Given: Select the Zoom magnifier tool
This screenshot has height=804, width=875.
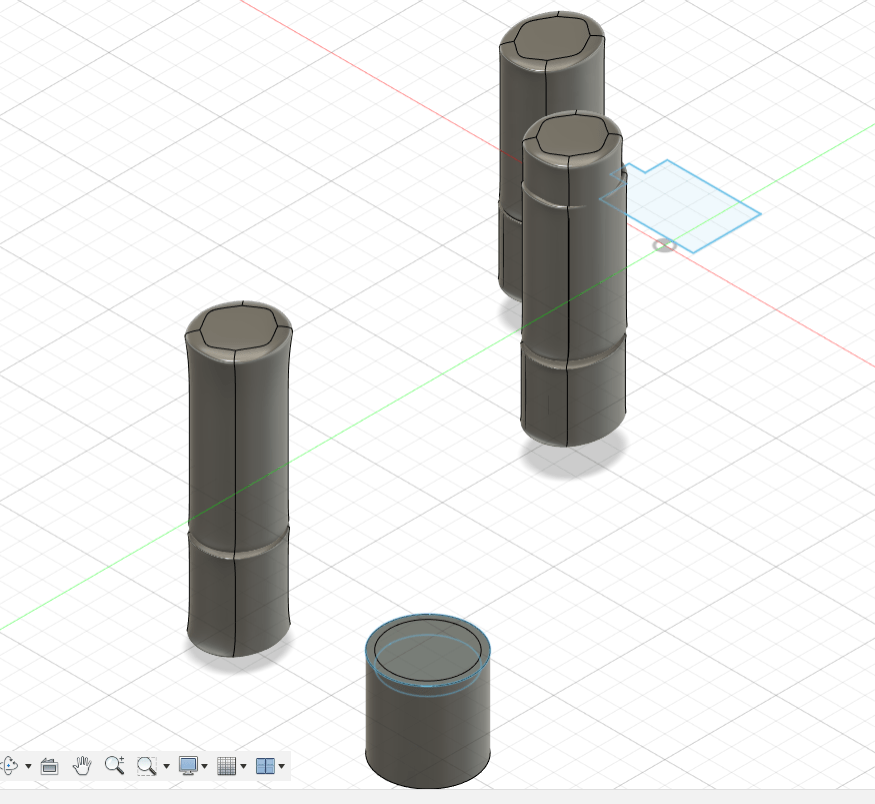Looking at the screenshot, I should 114,766.
